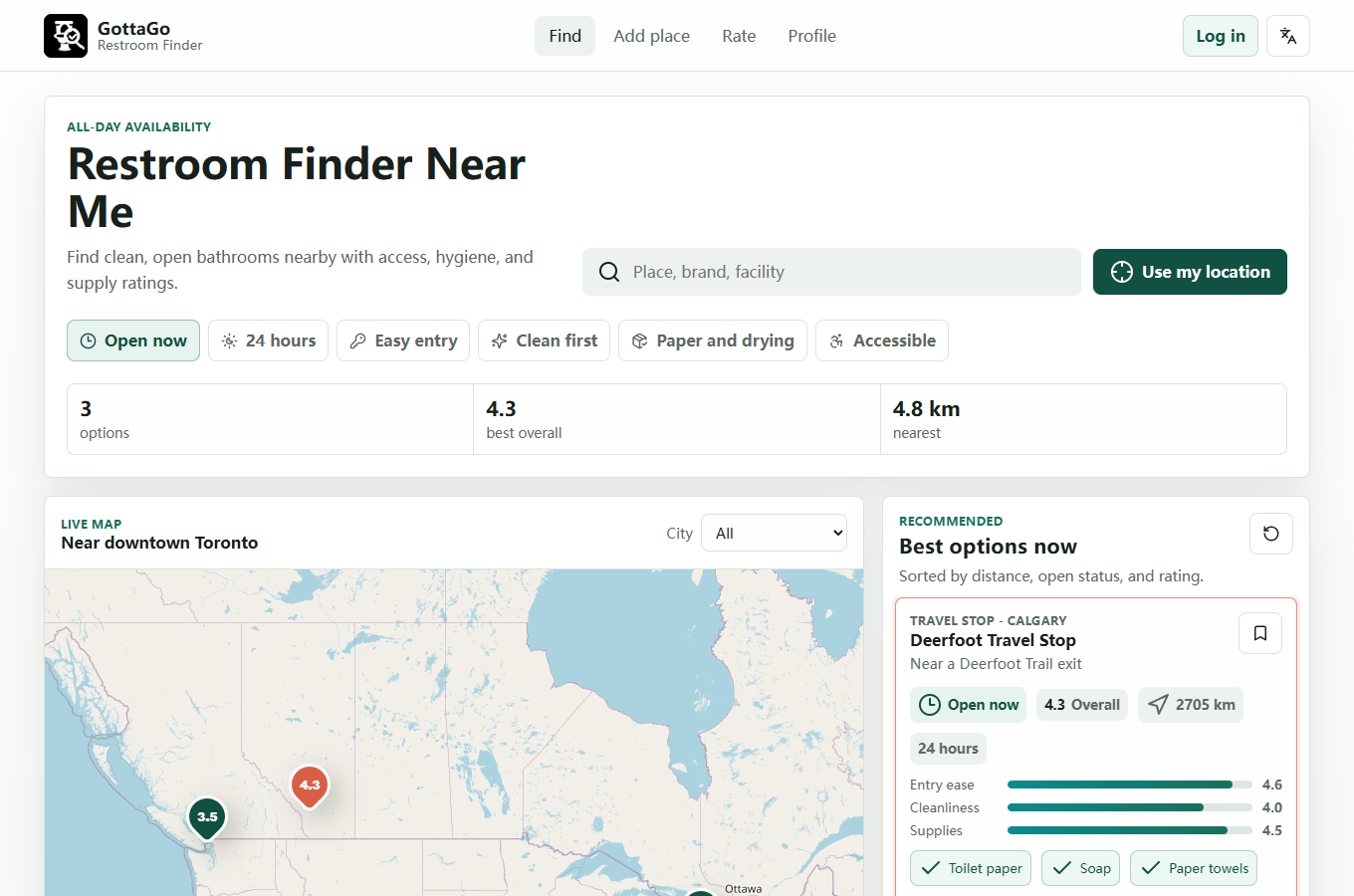Switch to the Find tab
Screen dimensions: 1354x896
[564, 36]
